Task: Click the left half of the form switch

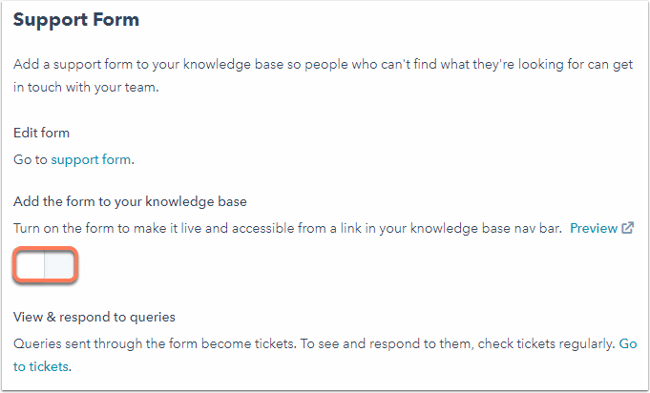Action: 30,265
